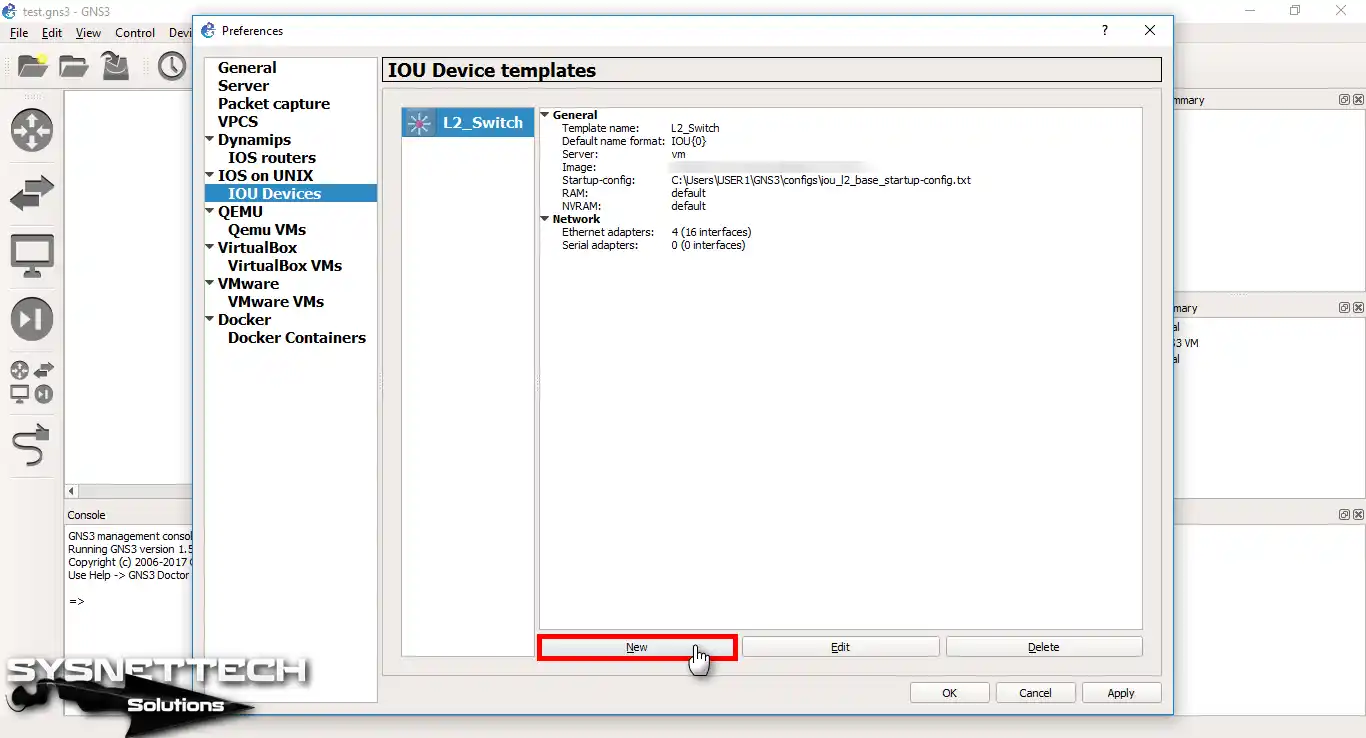This screenshot has width=1366, height=738.
Task: Select Packet capture preferences page
Action: 274,104
